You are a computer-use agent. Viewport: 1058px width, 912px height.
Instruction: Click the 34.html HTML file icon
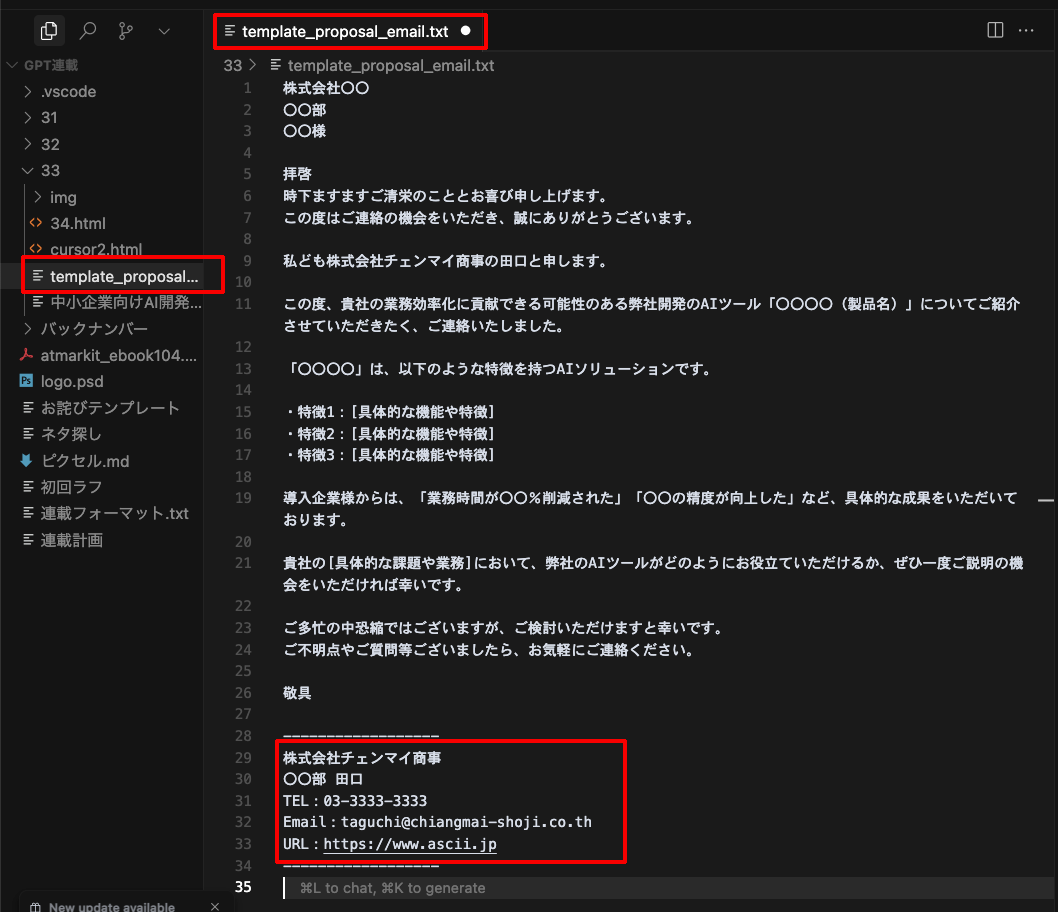tap(36, 223)
